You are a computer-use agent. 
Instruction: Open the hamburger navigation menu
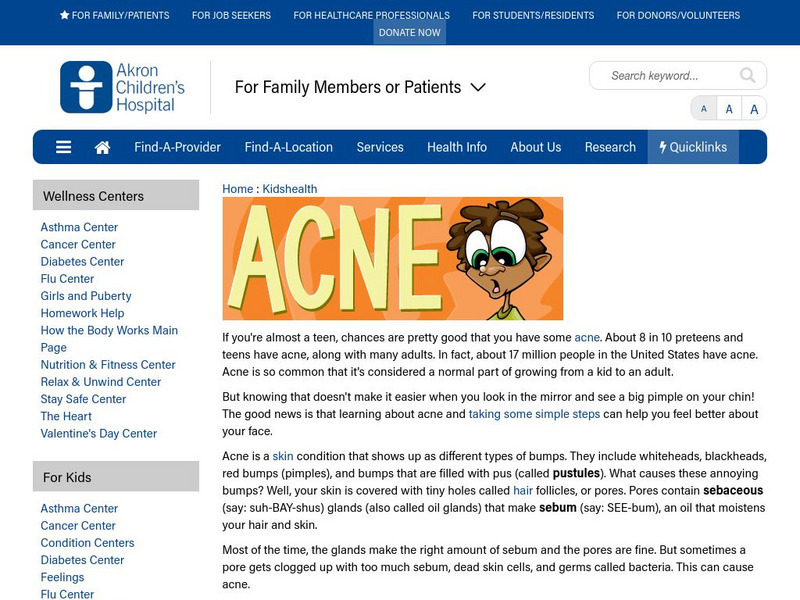click(63, 146)
